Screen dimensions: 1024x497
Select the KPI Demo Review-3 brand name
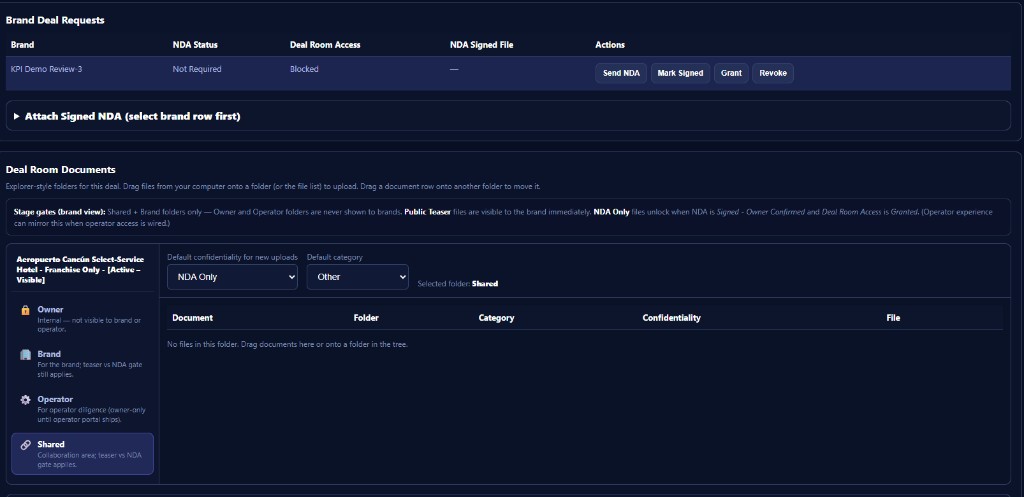point(46,69)
